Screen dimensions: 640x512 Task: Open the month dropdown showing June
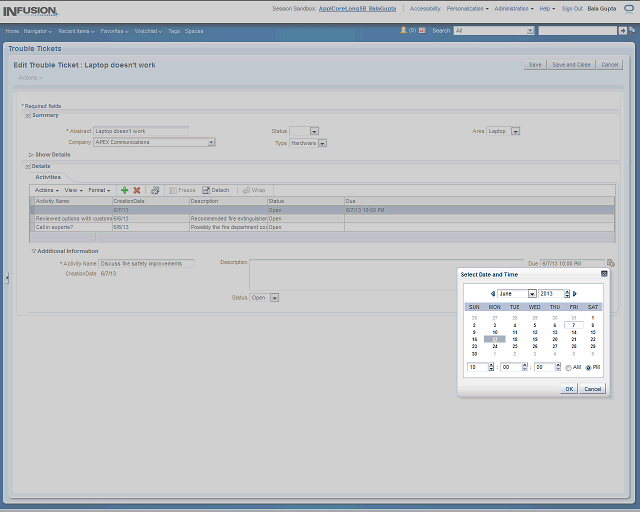point(532,294)
